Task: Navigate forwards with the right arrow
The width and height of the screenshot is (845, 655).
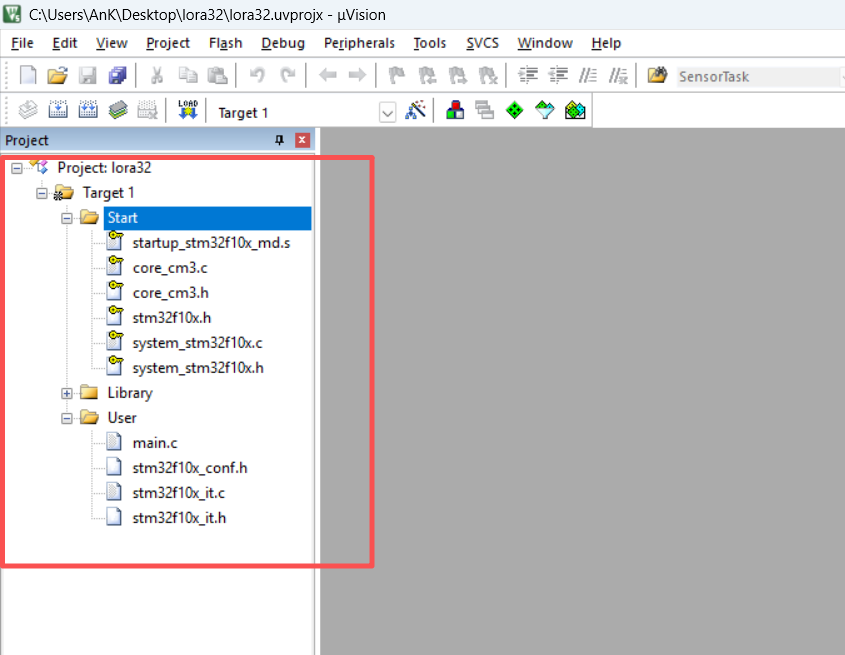Action: pyautogui.click(x=357, y=75)
